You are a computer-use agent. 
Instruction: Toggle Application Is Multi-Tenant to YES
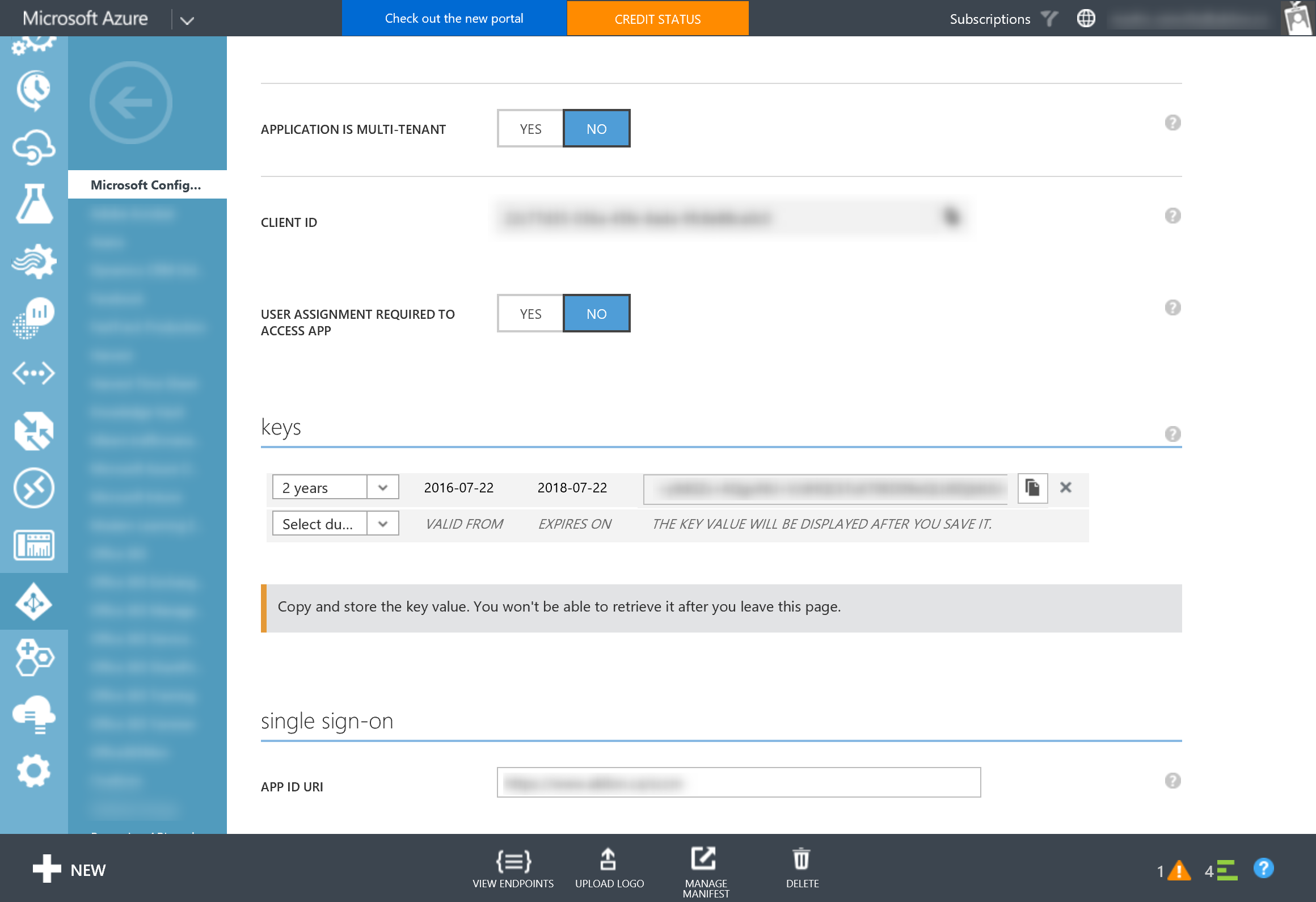530,128
